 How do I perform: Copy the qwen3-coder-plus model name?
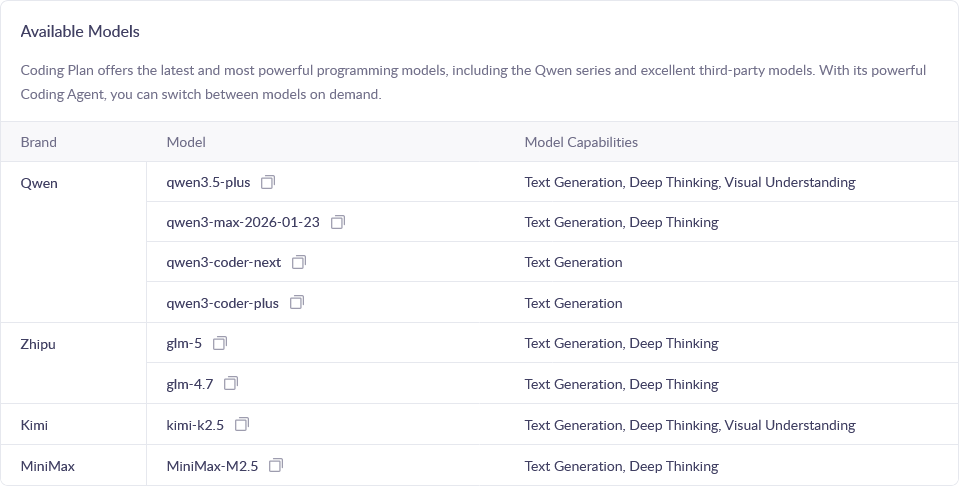[297, 303]
